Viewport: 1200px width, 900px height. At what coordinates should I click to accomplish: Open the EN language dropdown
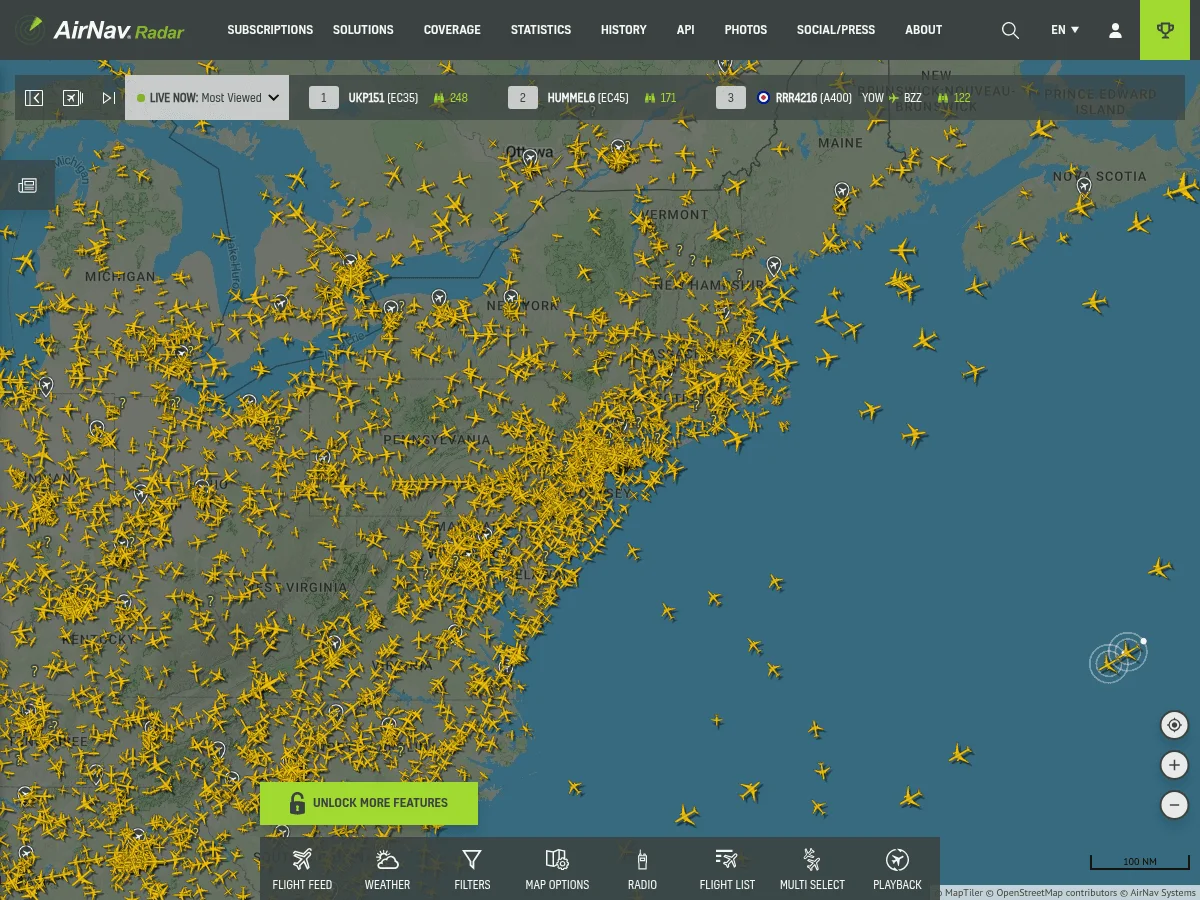[1065, 30]
